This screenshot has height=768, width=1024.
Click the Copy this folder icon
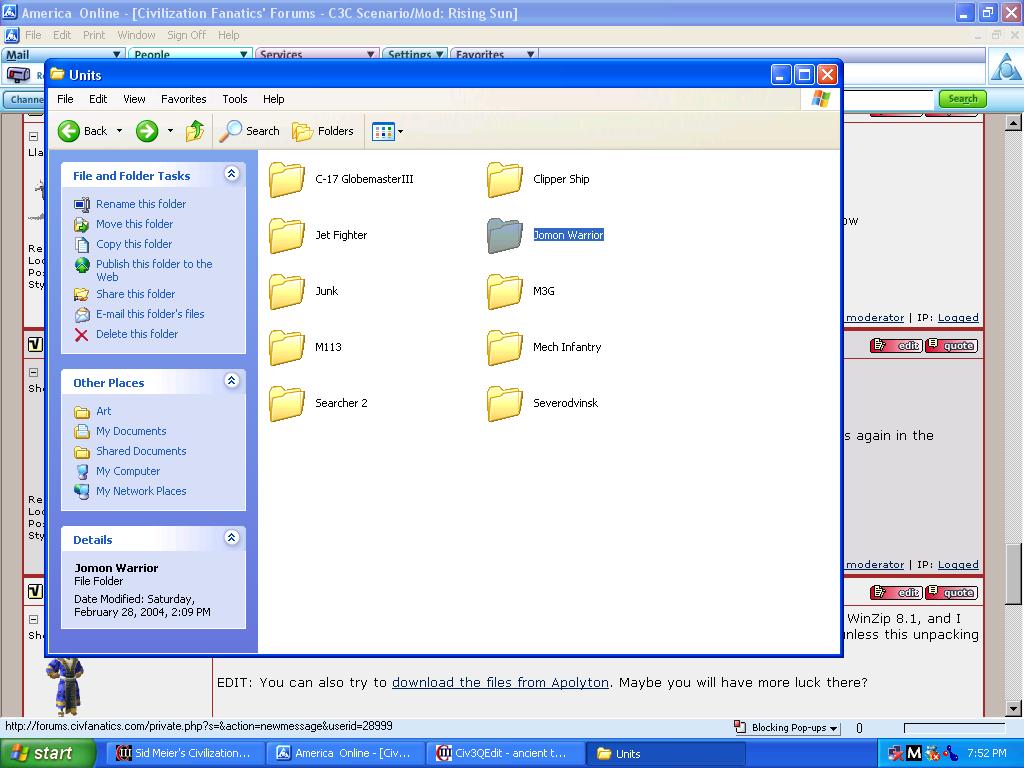(82, 244)
